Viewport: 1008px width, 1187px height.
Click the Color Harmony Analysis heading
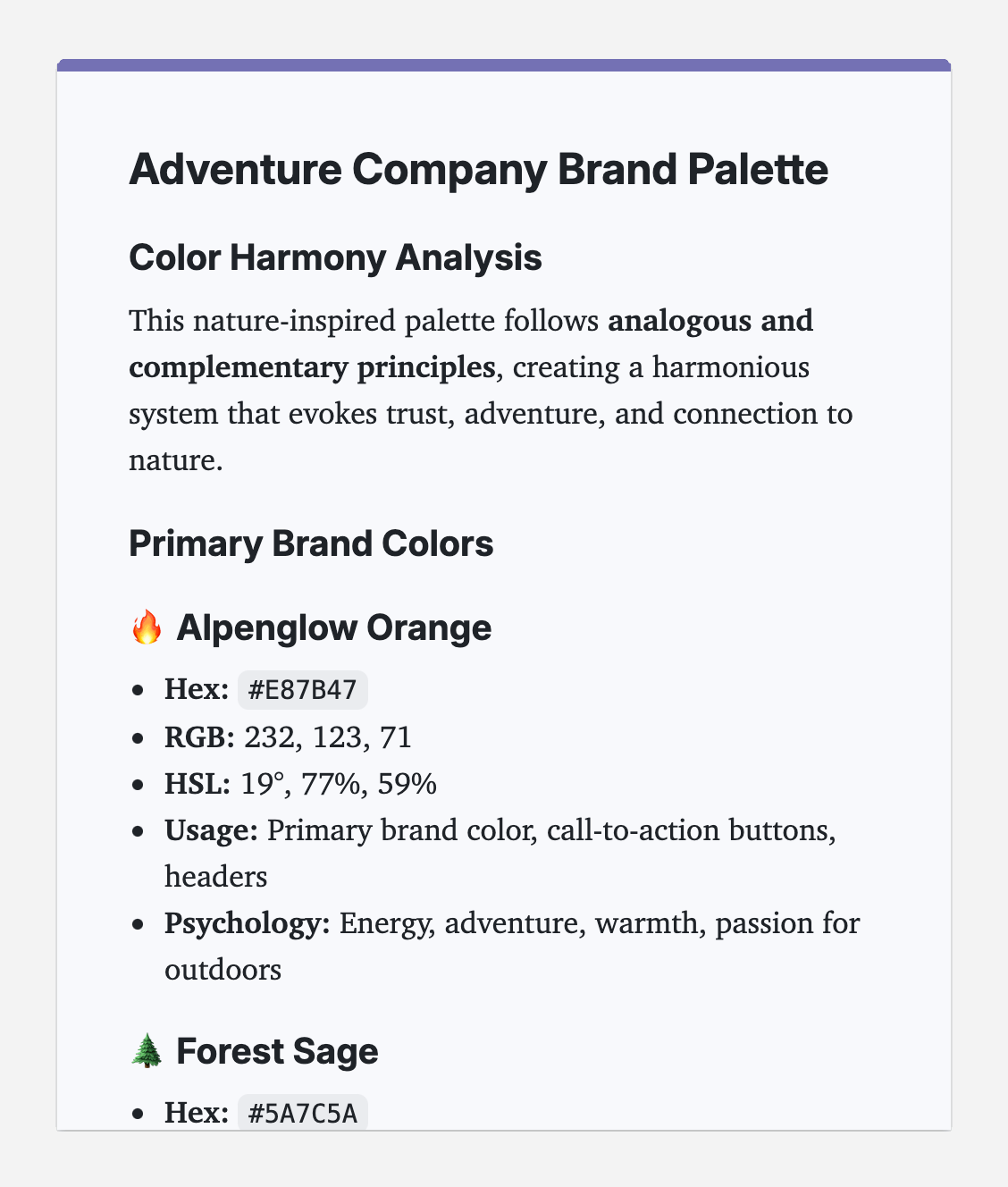coord(335,258)
